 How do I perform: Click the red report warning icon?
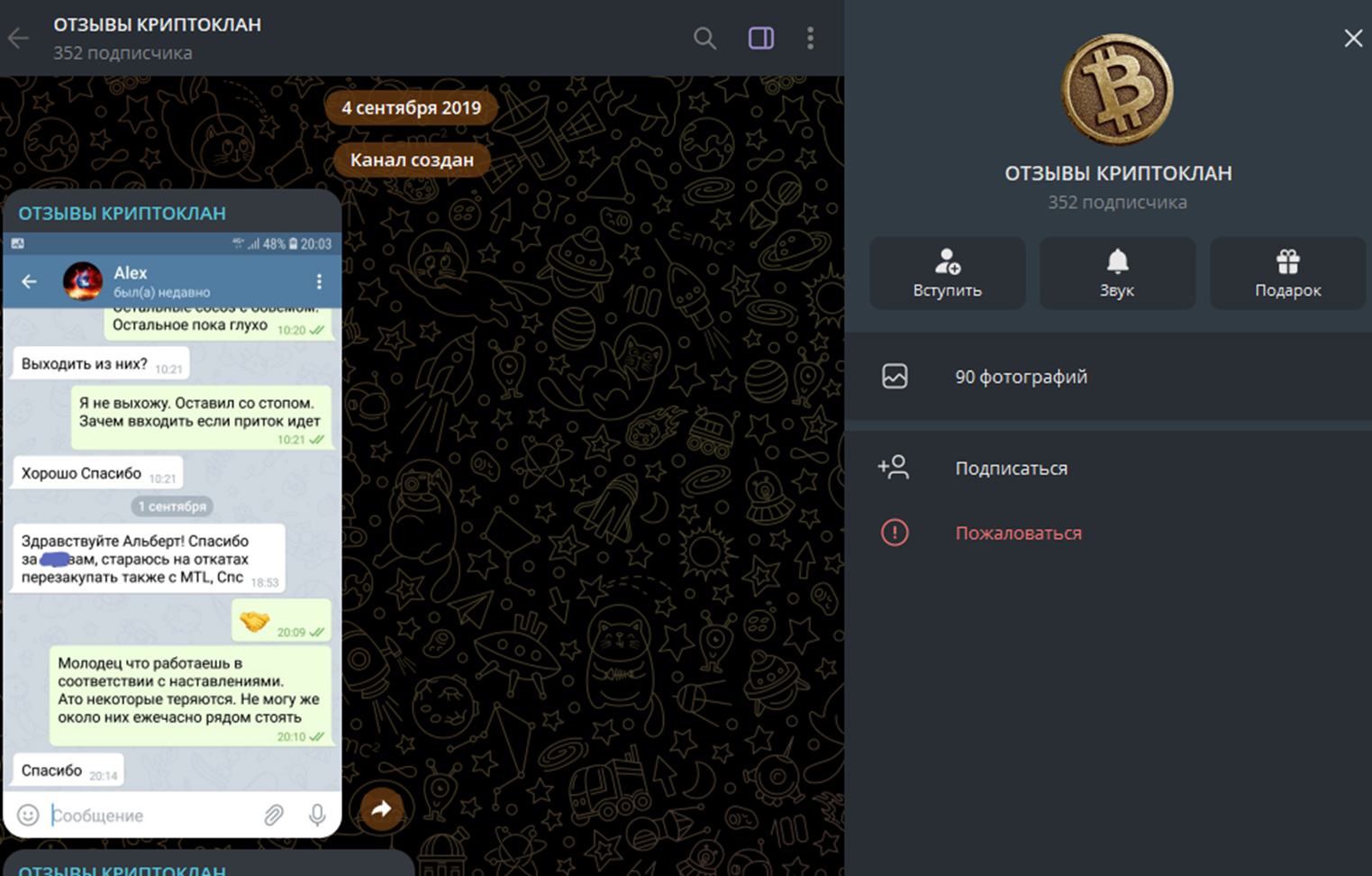click(895, 533)
